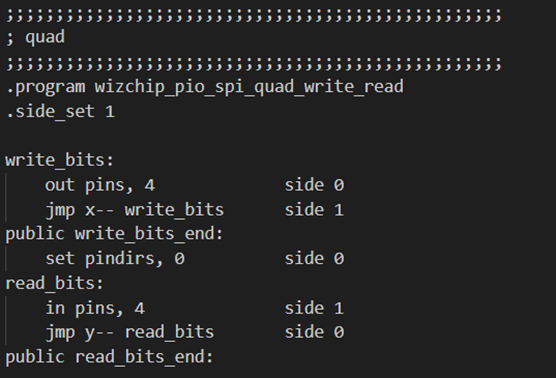Click 'side 1' after 'jmp x-- write_bits'
The width and height of the screenshot is (556, 378).
click(315, 210)
